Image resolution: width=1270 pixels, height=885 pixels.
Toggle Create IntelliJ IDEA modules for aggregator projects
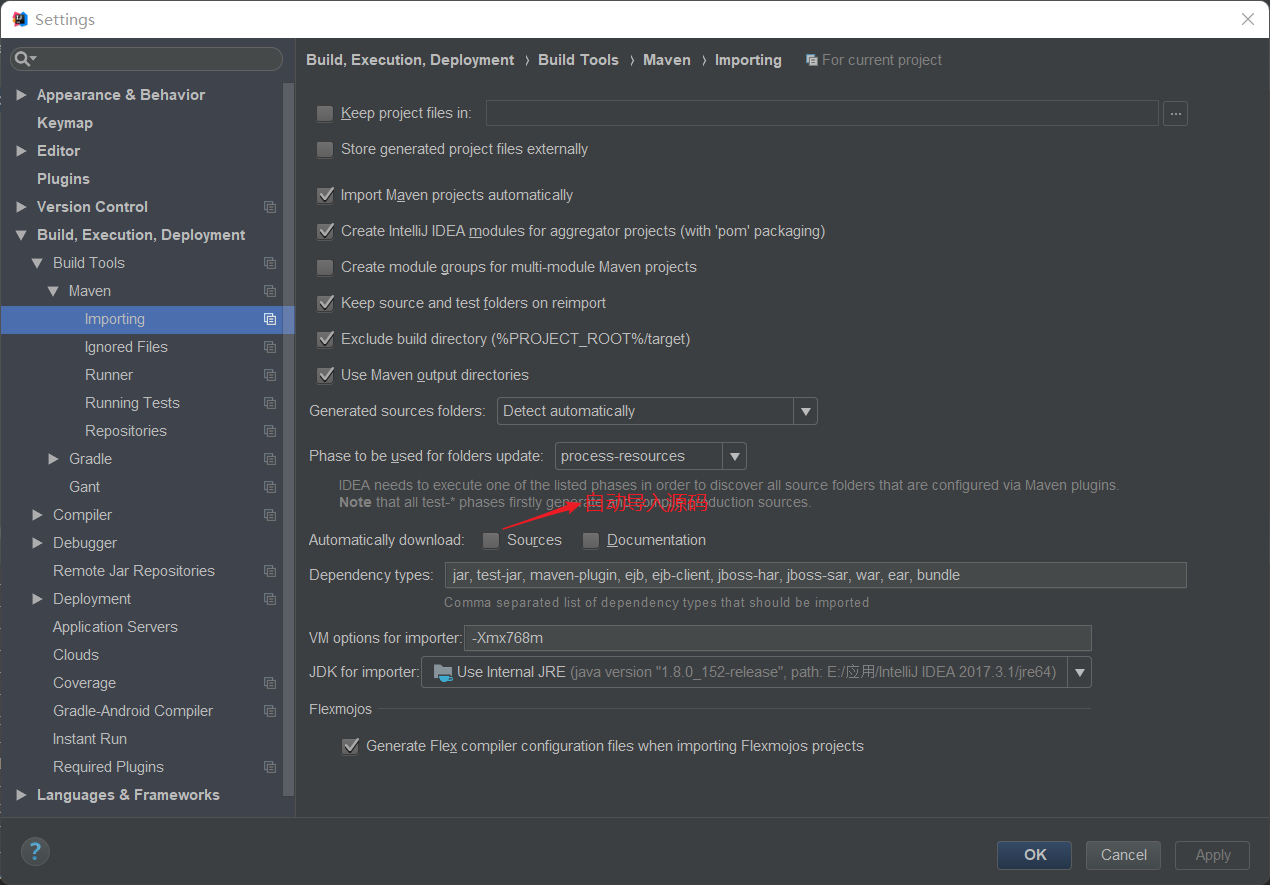[x=325, y=231]
